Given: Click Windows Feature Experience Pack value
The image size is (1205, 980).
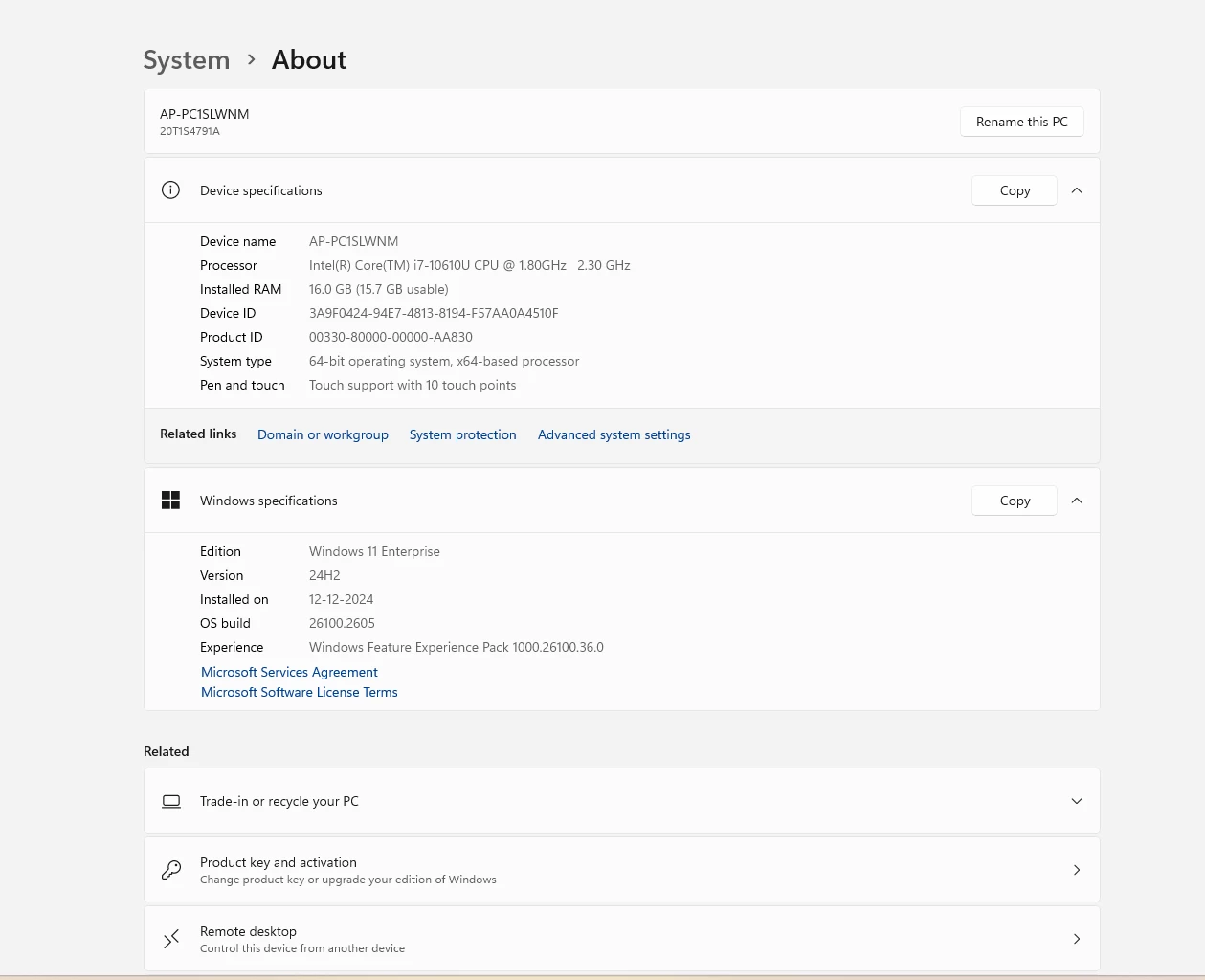Looking at the screenshot, I should pos(457,647).
